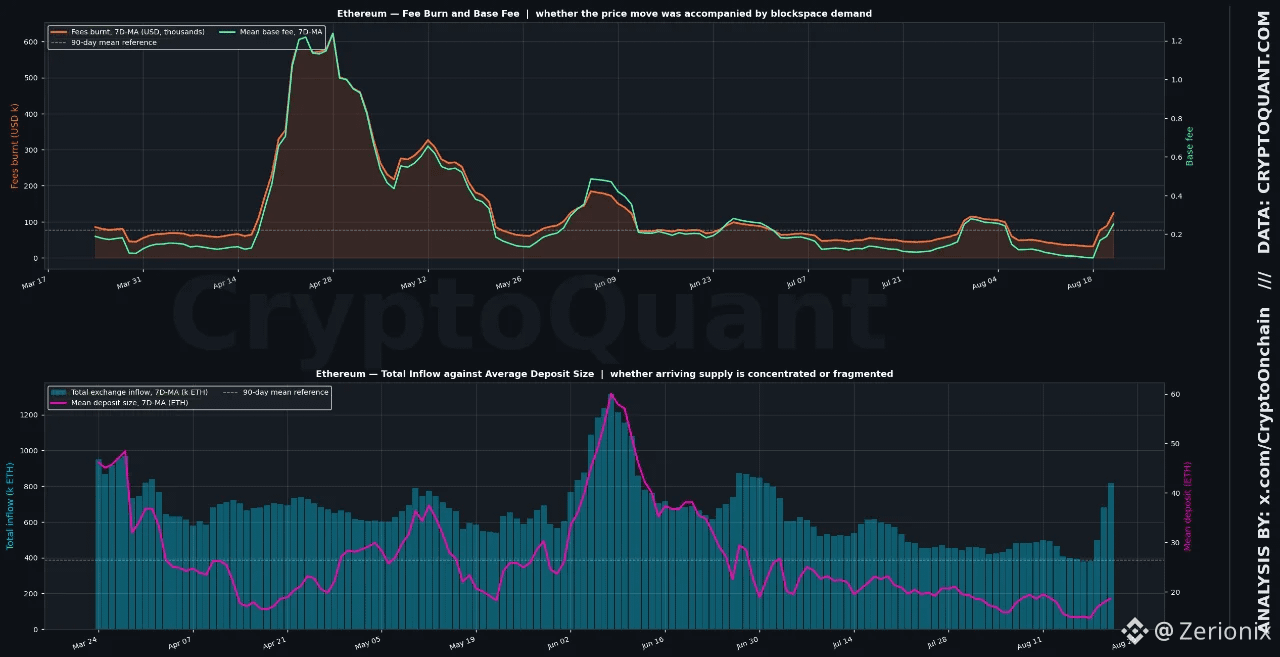Image resolution: width=1280 pixels, height=657 pixels.
Task: Click the 'May 19' date tick
Action: [463, 644]
